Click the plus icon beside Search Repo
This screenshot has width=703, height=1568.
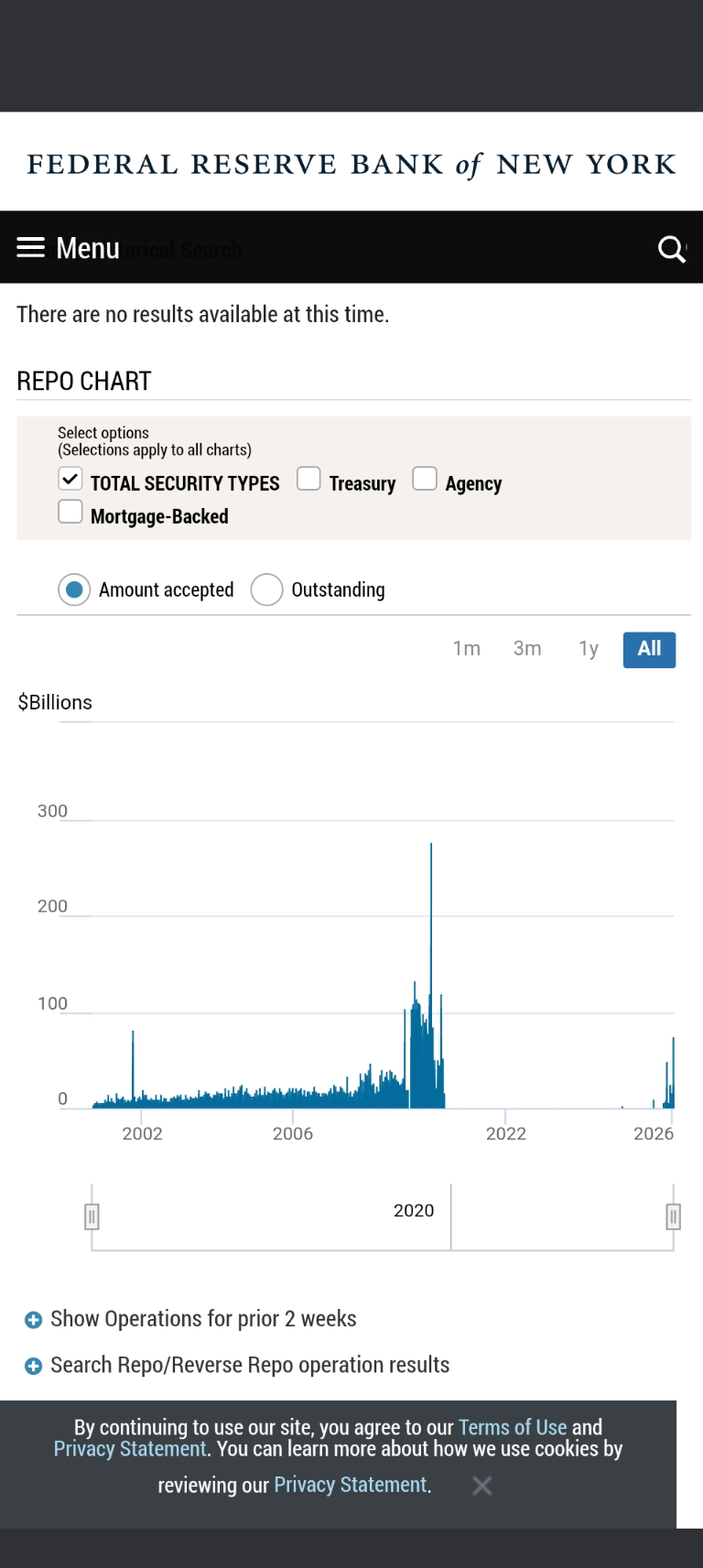(33, 1367)
